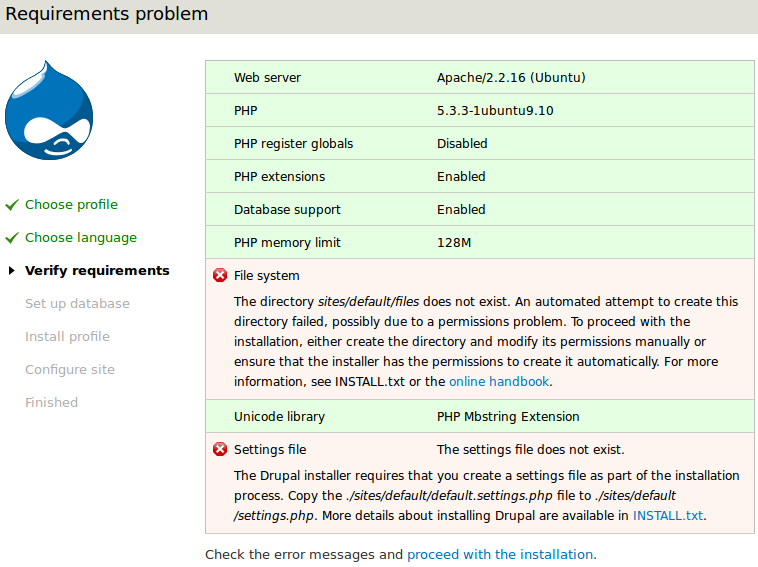Click the green checkmark beside Choose profile
Viewport: 758px width, 567px height.
[x=12, y=205]
